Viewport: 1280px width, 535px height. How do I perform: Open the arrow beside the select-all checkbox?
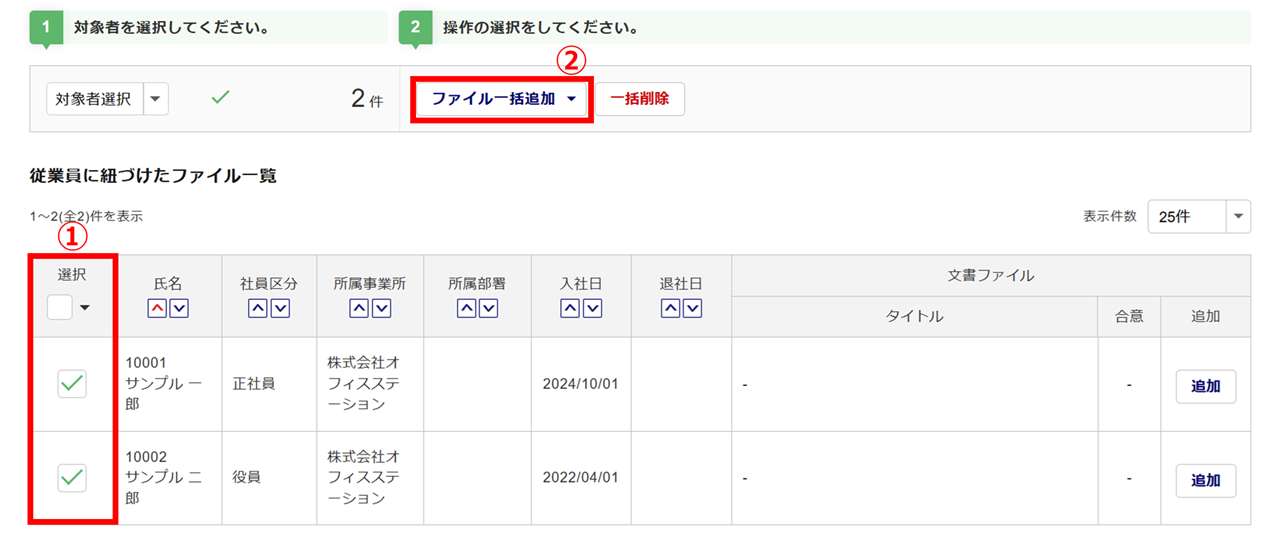point(85,308)
